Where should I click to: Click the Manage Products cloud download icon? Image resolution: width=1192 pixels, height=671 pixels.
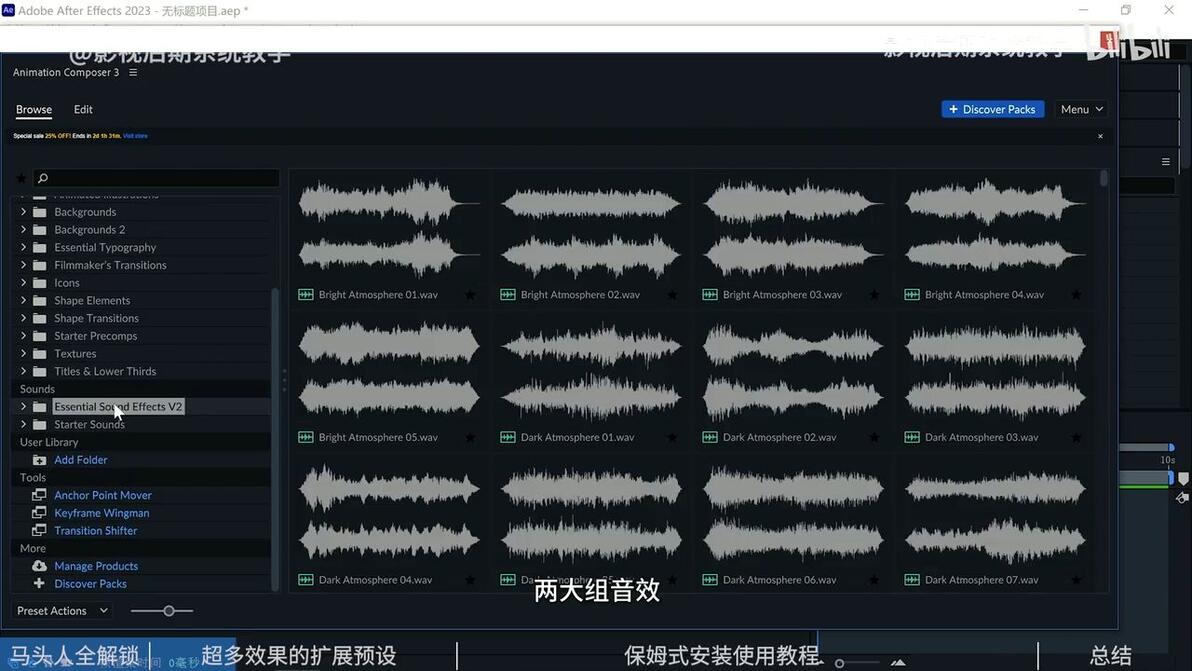pos(39,566)
